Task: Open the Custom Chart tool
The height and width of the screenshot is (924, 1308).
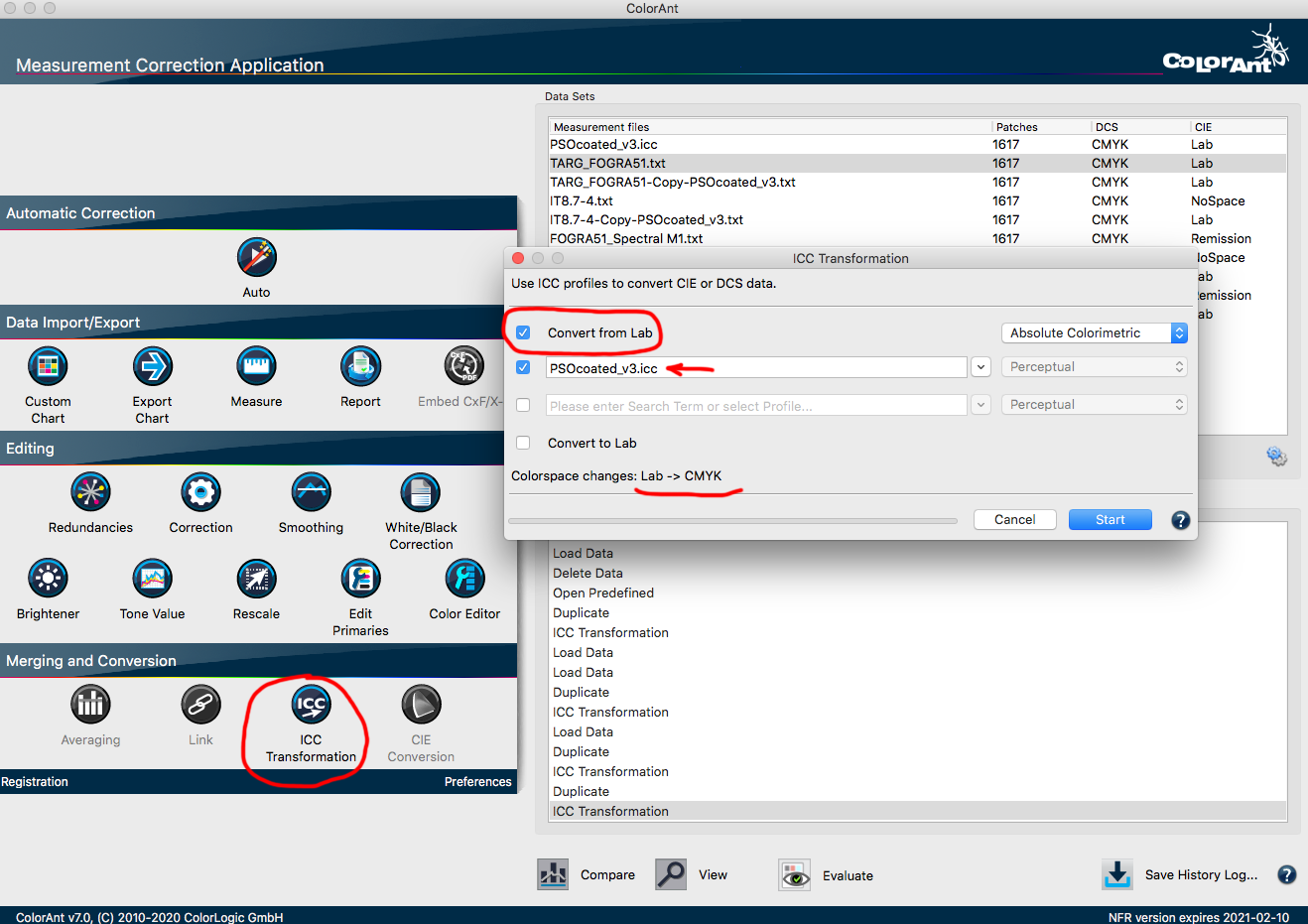Action: (48, 366)
